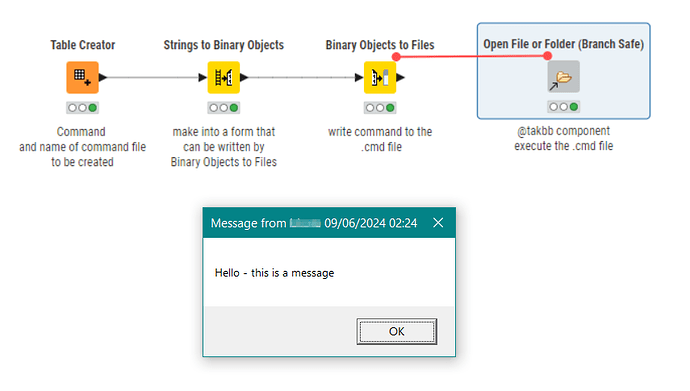Click the 'make into a form that' annotation
The height and width of the screenshot is (391, 690).
click(x=224, y=147)
